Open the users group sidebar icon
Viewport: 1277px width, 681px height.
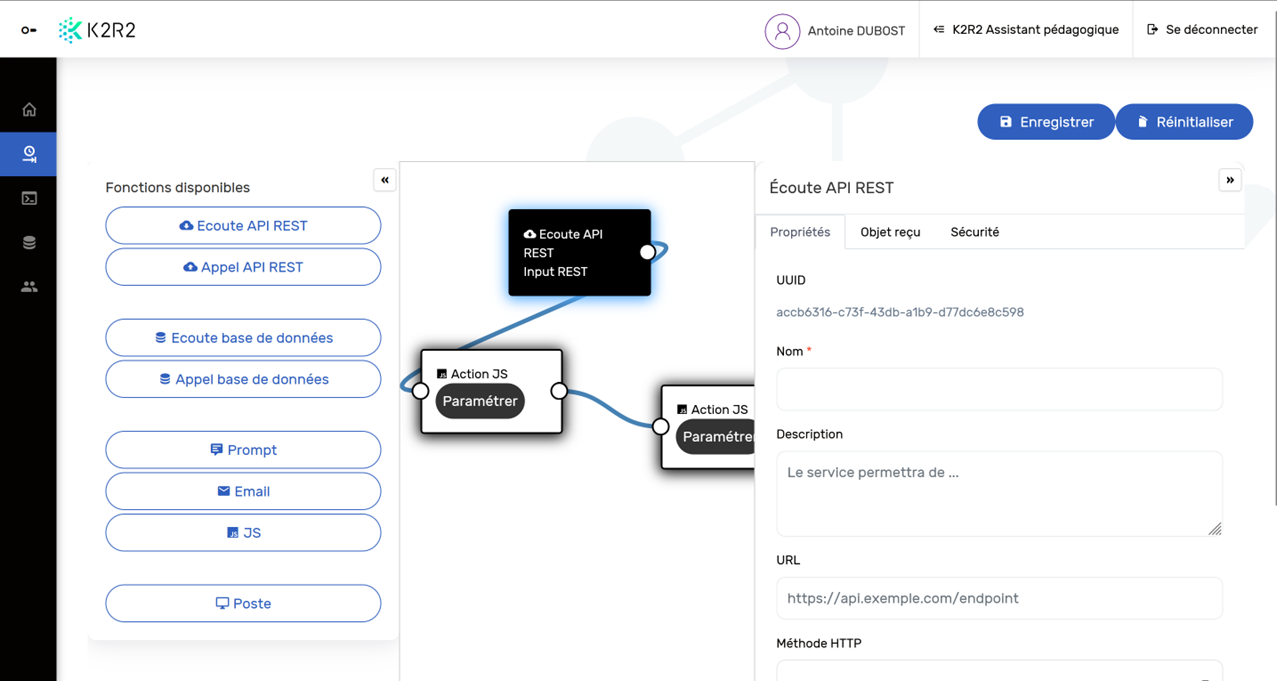point(29,287)
